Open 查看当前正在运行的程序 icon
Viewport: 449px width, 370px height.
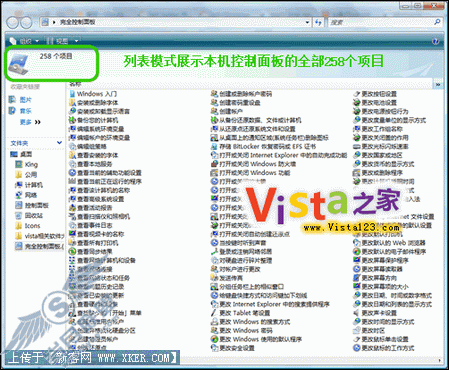click(x=72, y=182)
